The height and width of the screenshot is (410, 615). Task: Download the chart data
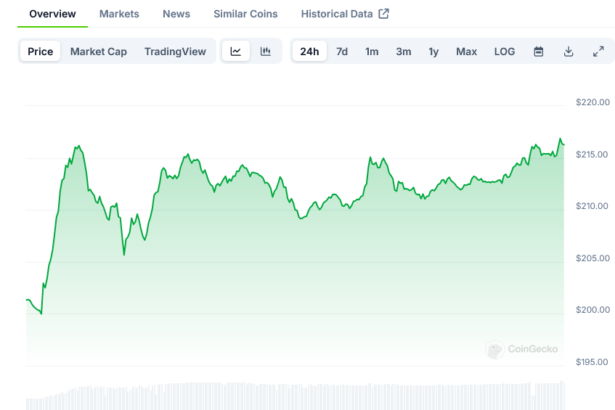click(568, 52)
